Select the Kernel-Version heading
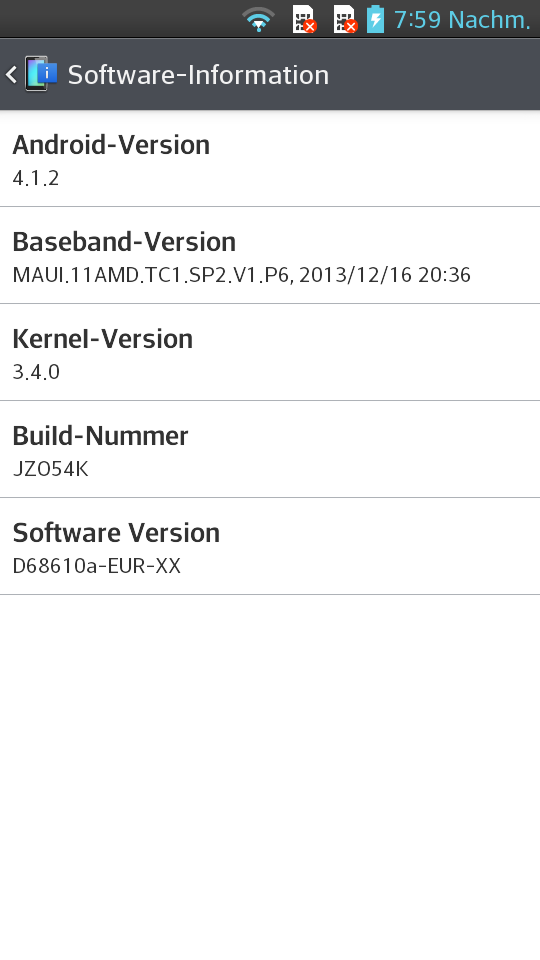The image size is (540, 960). [x=102, y=339]
